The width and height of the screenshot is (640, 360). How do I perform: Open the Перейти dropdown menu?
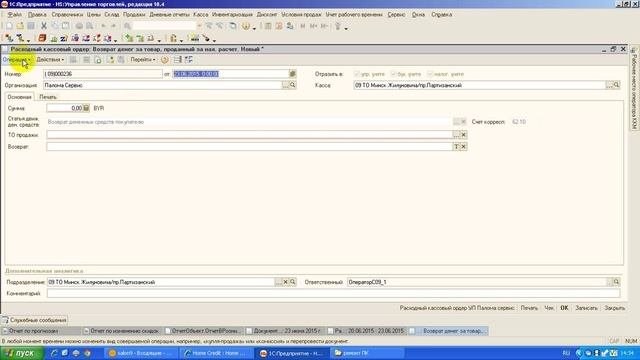(x=143, y=60)
